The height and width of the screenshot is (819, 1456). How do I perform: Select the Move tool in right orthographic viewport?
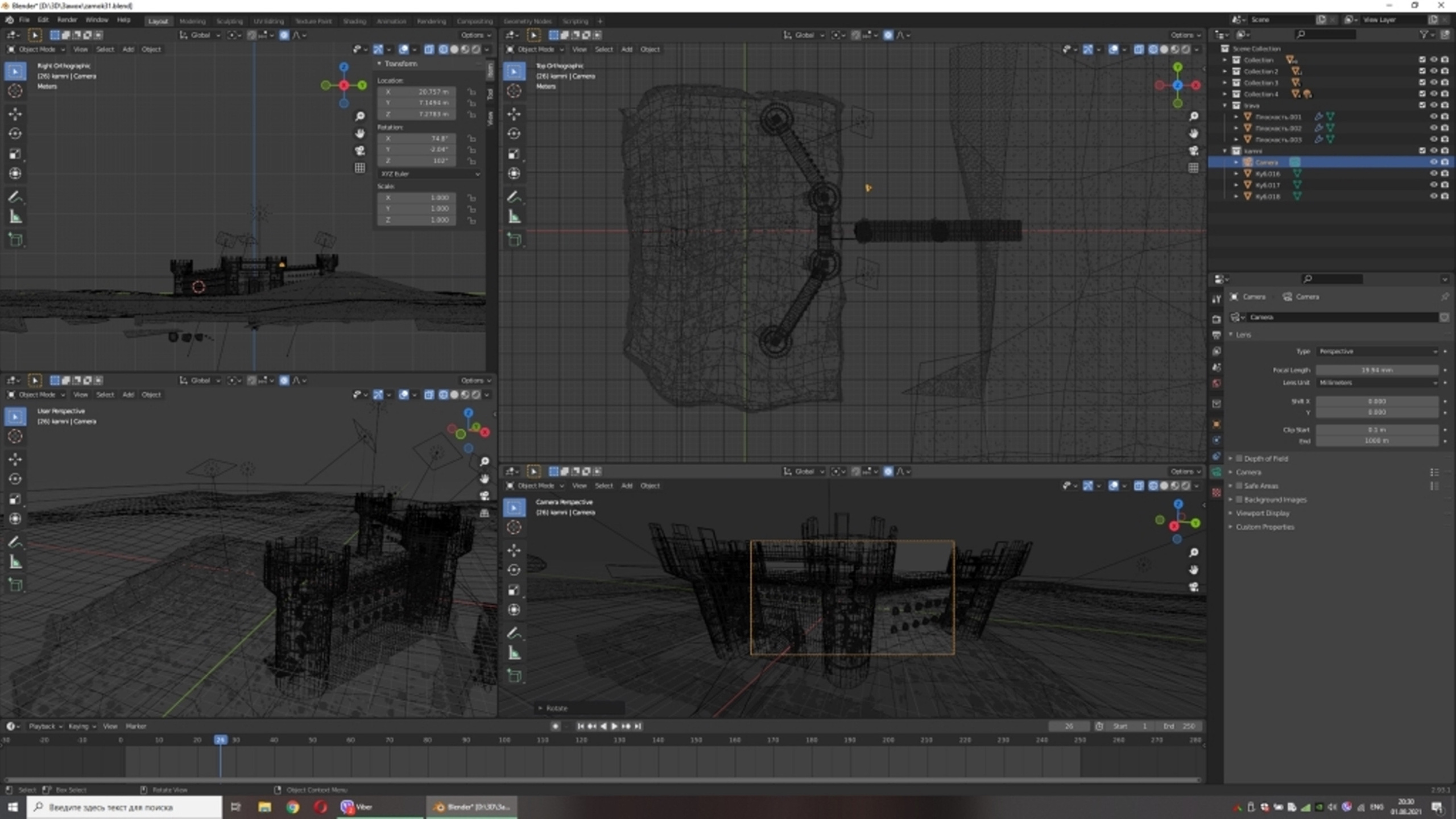click(15, 114)
